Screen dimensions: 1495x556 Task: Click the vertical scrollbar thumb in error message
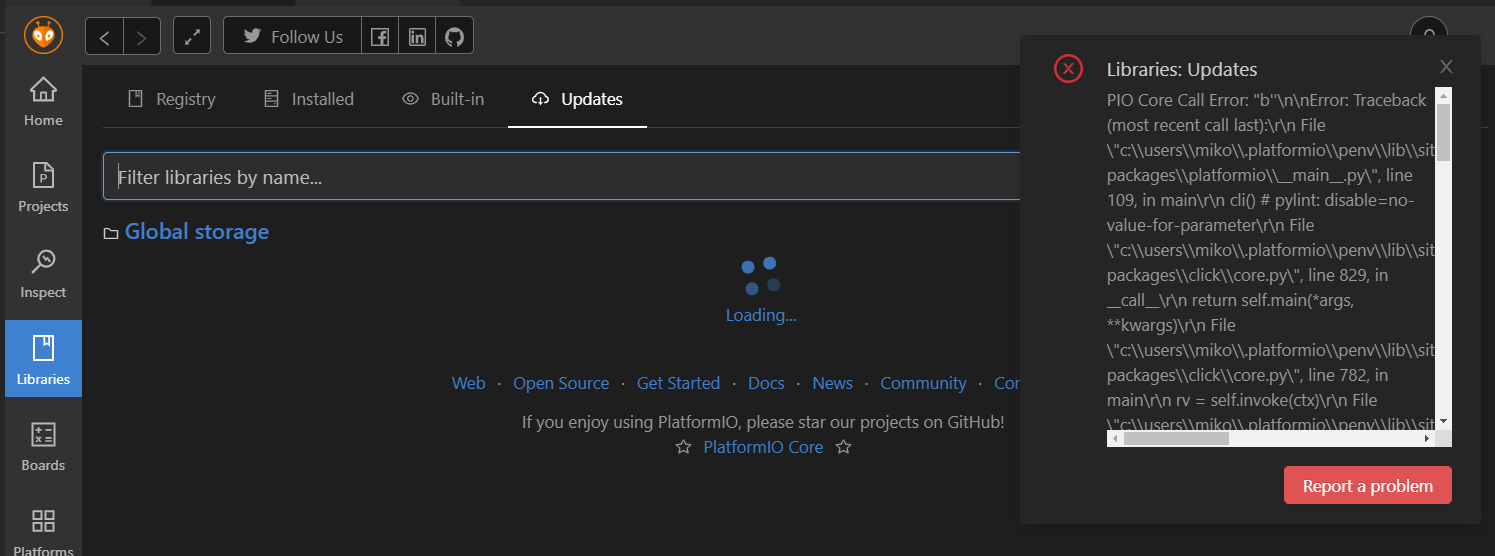coord(1443,132)
